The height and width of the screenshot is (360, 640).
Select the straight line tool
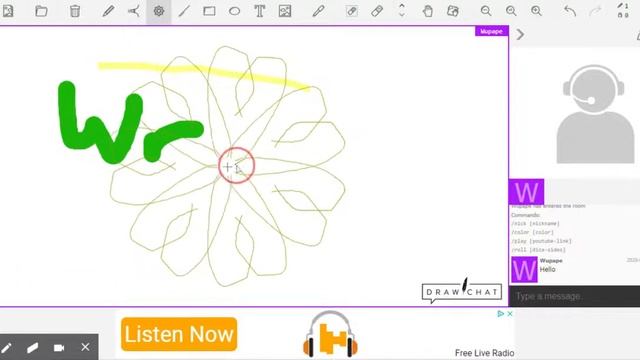tap(184, 11)
